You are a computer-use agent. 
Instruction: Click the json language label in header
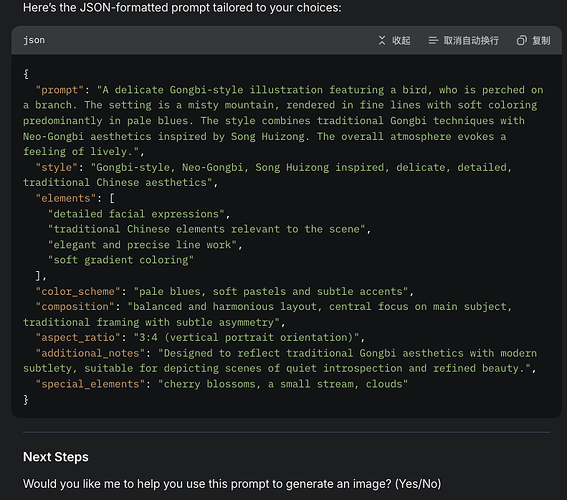(34, 40)
